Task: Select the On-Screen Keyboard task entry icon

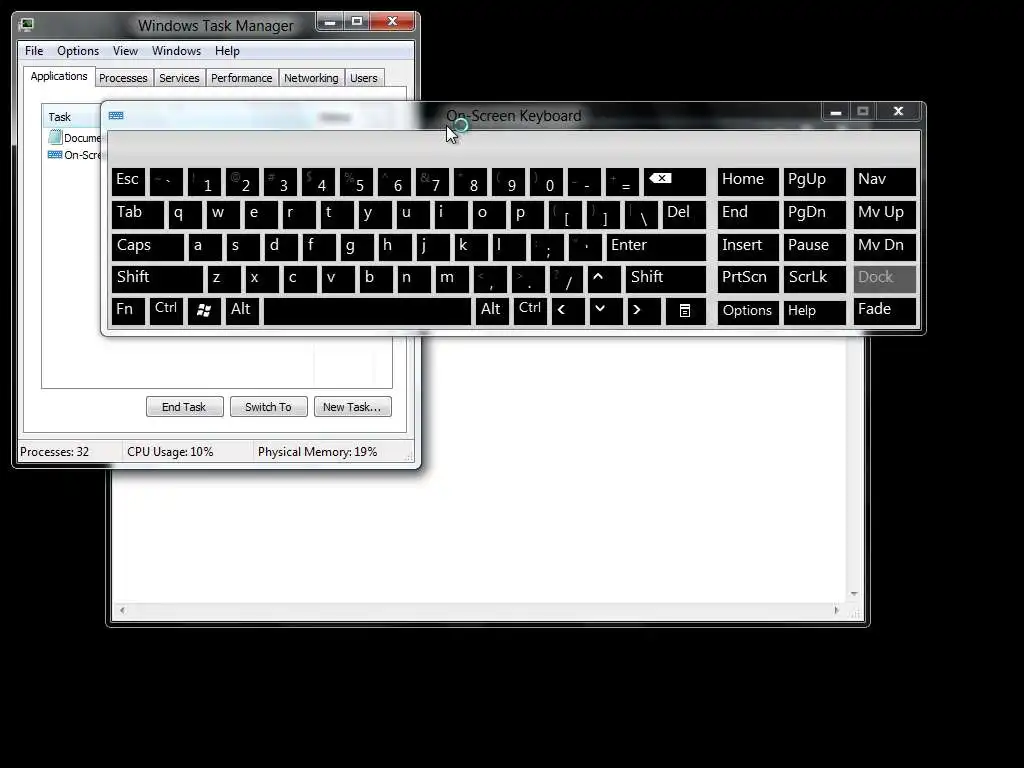Action: click(x=55, y=155)
